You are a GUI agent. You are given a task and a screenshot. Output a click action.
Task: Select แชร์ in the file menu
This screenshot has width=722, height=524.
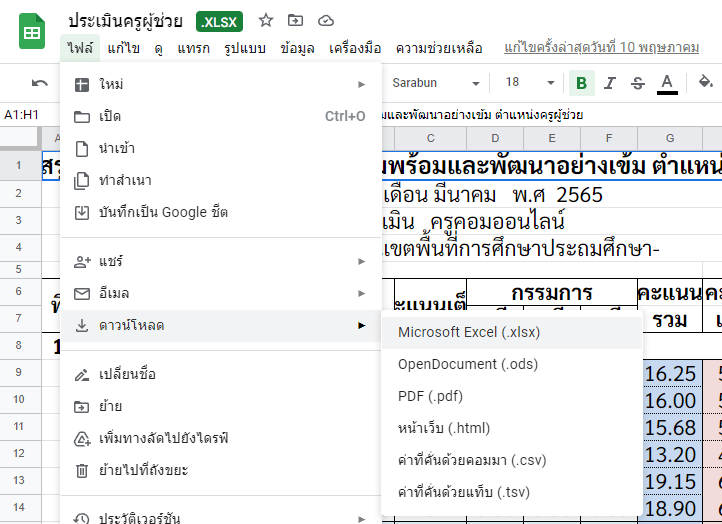[221, 262]
